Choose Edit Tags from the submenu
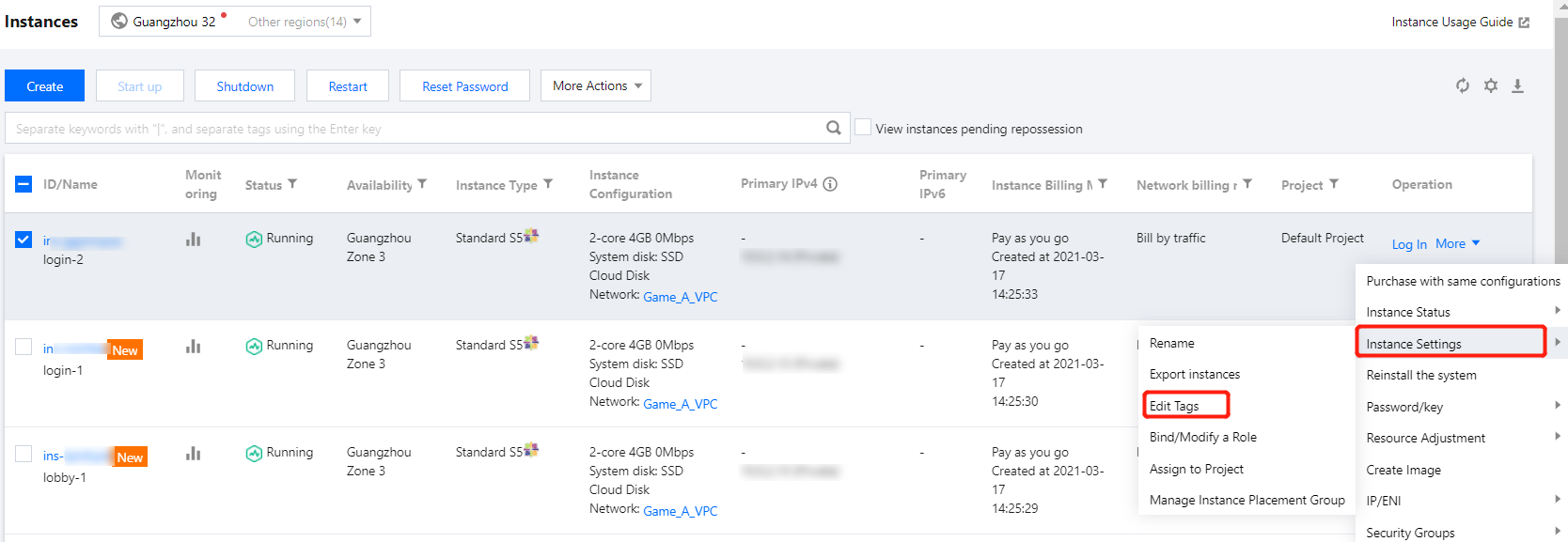 1174,406
